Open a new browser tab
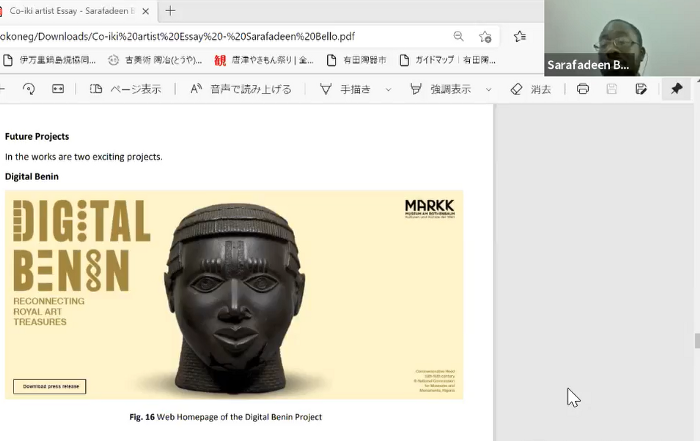 coord(170,11)
